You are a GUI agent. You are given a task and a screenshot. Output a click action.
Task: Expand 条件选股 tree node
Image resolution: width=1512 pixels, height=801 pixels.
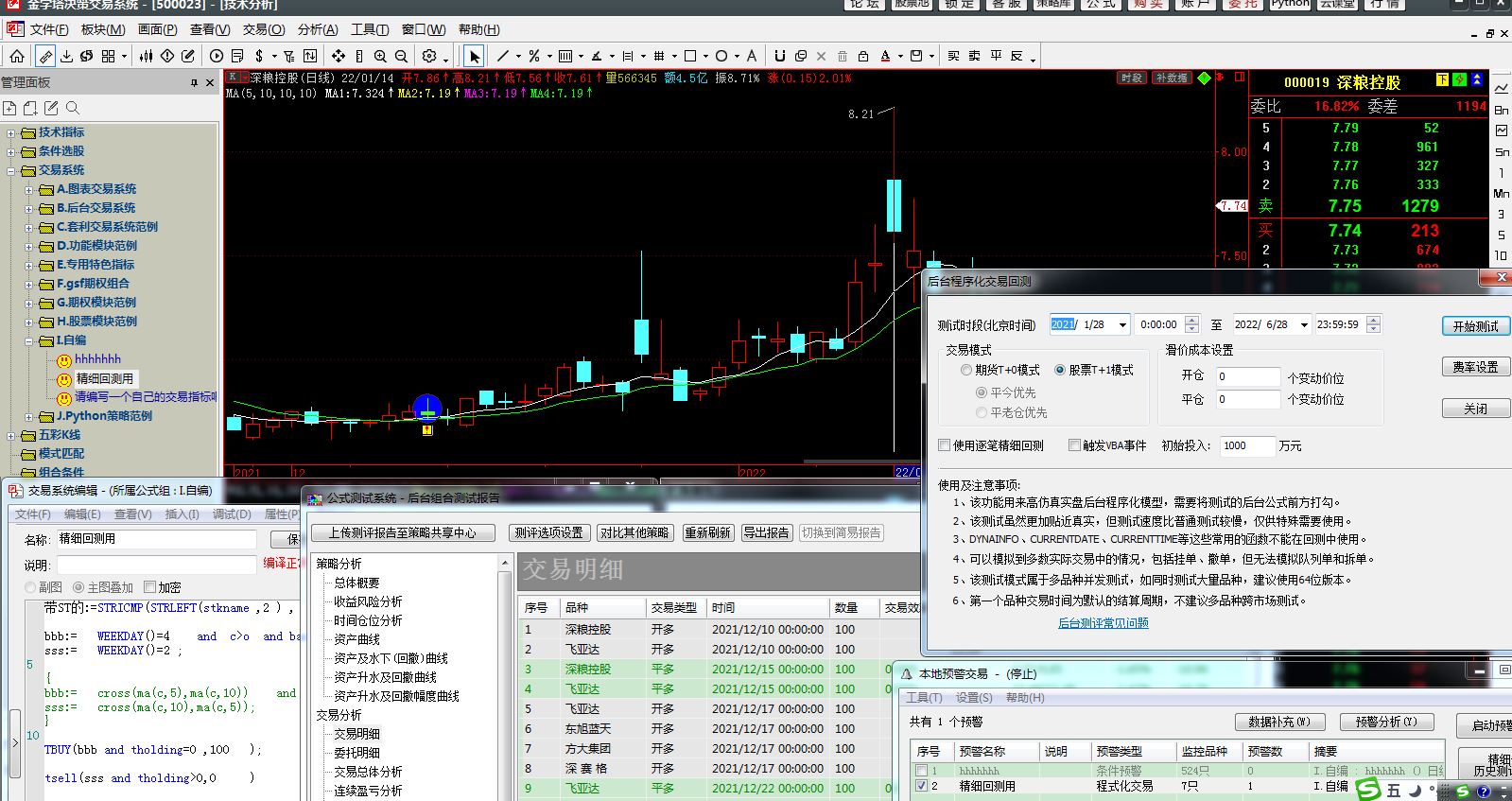click(10, 151)
